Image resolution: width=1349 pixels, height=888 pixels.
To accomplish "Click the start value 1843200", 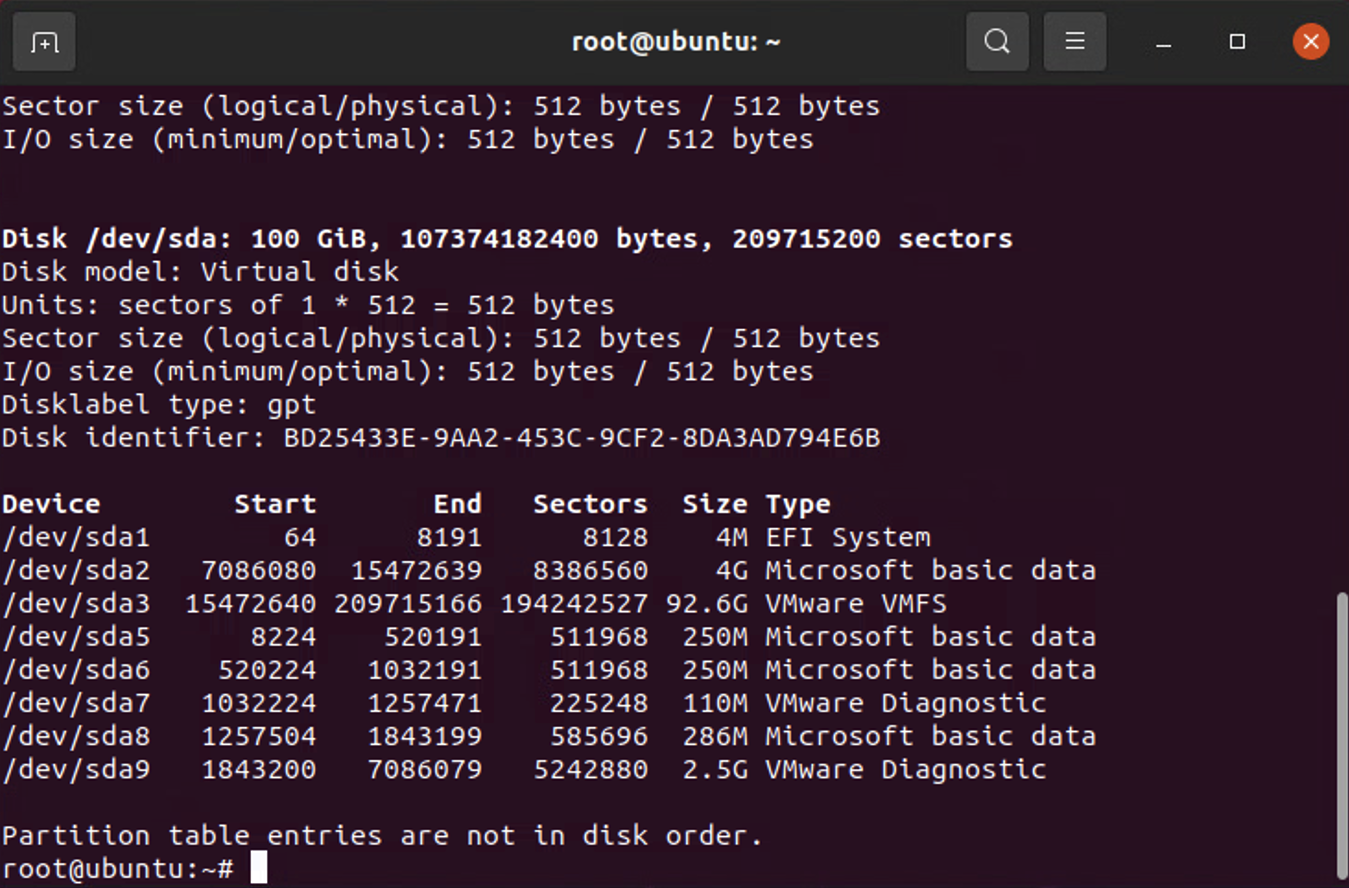I will point(259,769).
